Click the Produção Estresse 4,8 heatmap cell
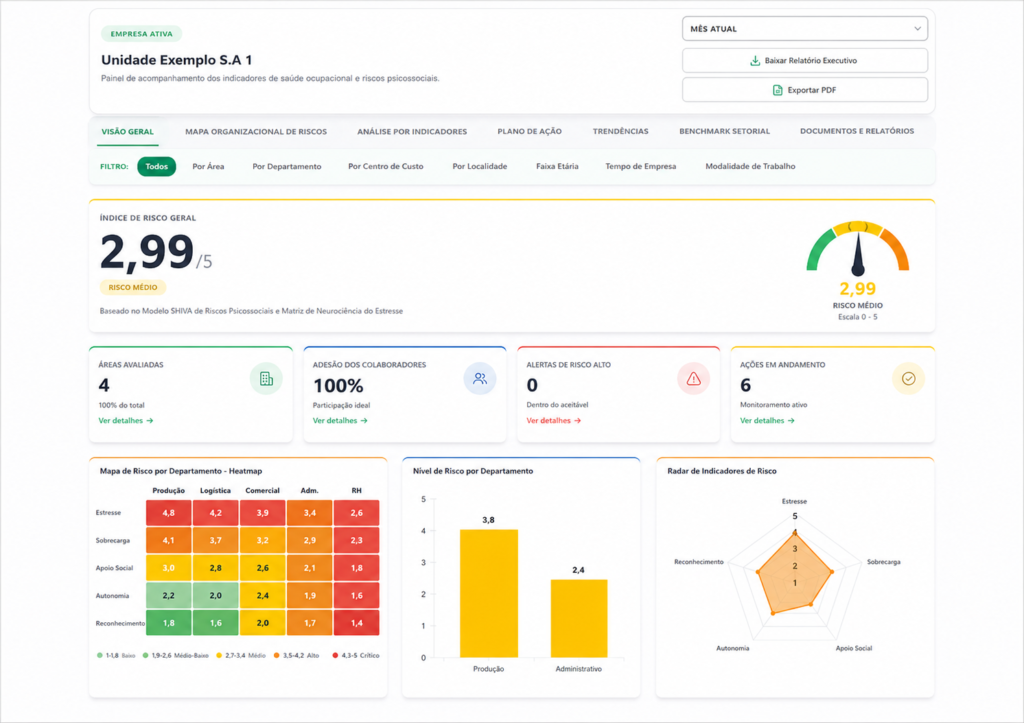This screenshot has width=1024, height=723. 168,513
